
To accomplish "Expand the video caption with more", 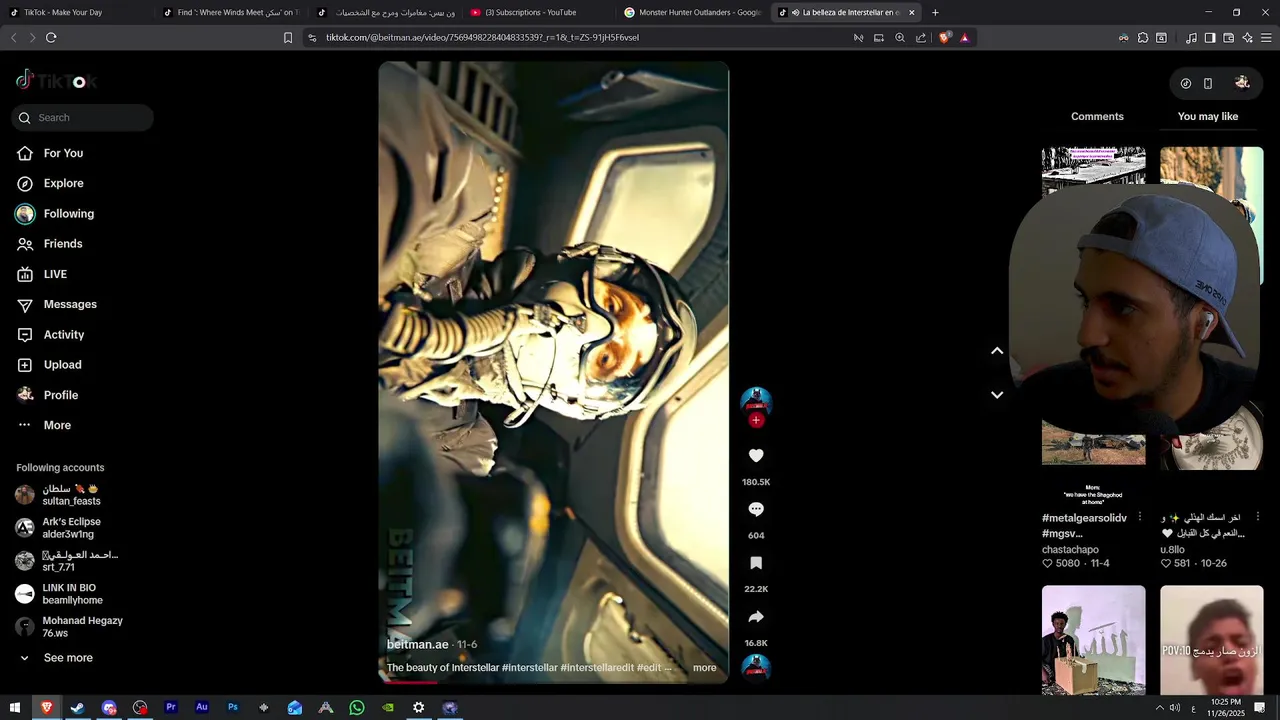I will [x=704, y=668].
